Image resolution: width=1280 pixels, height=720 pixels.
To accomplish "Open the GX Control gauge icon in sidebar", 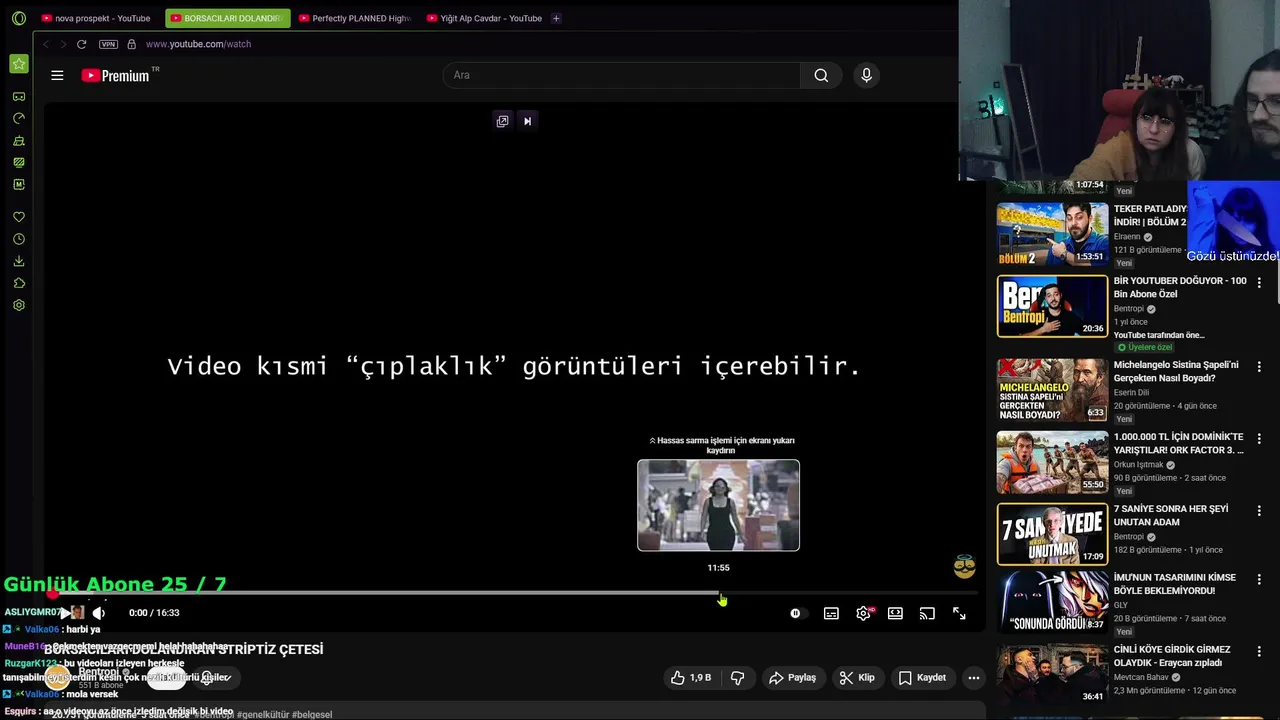I will click(18, 118).
